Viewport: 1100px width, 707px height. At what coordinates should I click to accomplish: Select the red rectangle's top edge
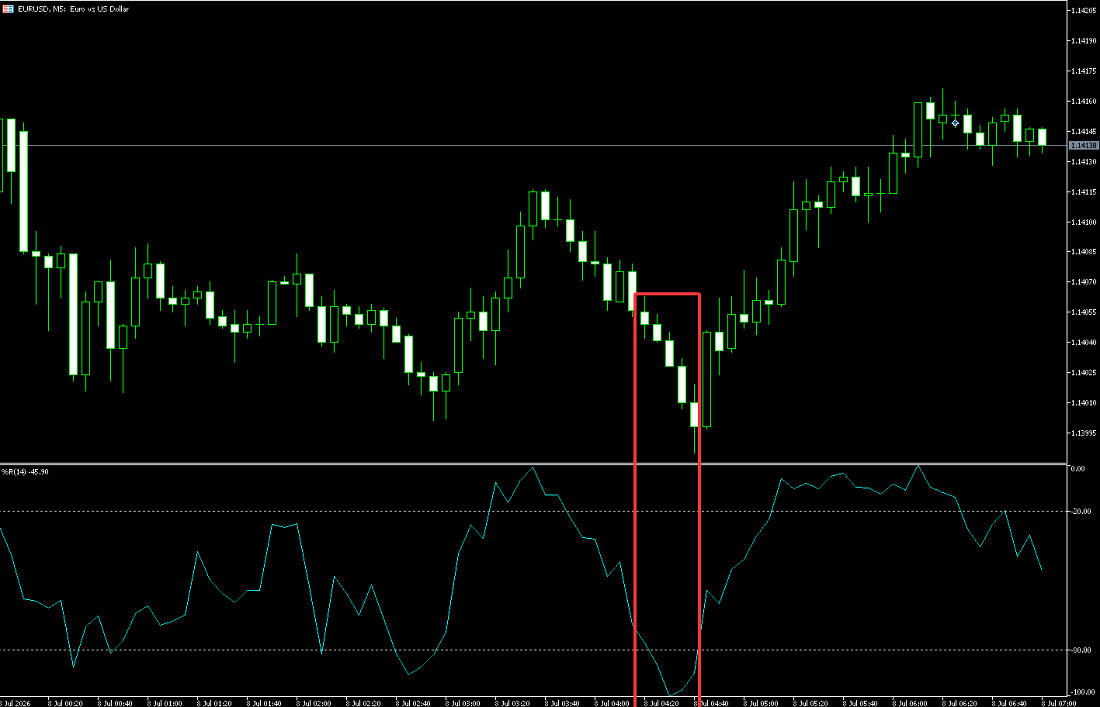[666, 293]
